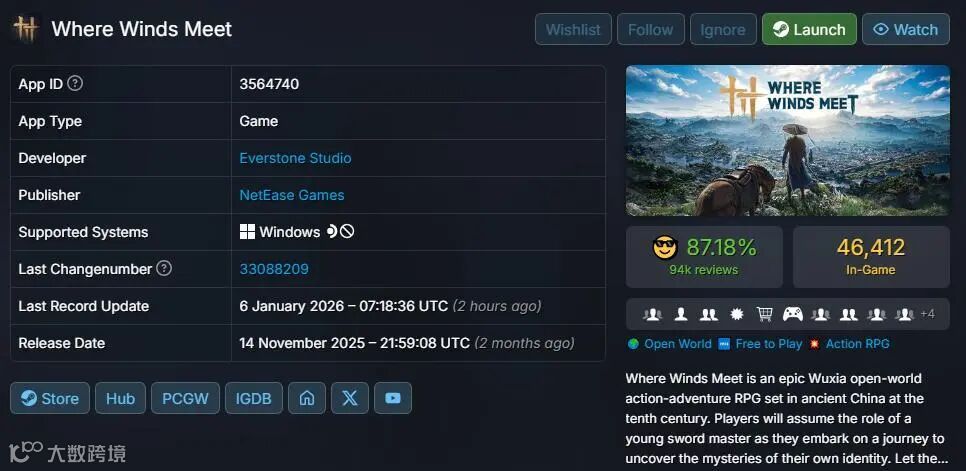Click the App ID value 3564740
The image size is (966, 471).
269,84
